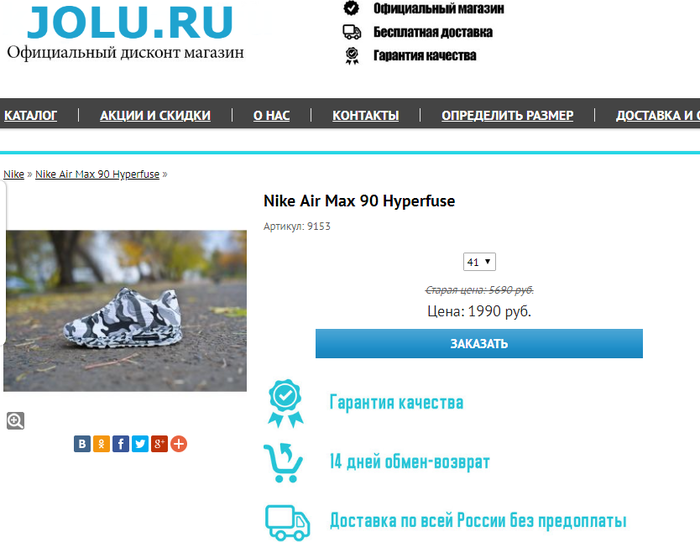
Task: Open the shoe size 41 dropdown
Action: point(479,262)
